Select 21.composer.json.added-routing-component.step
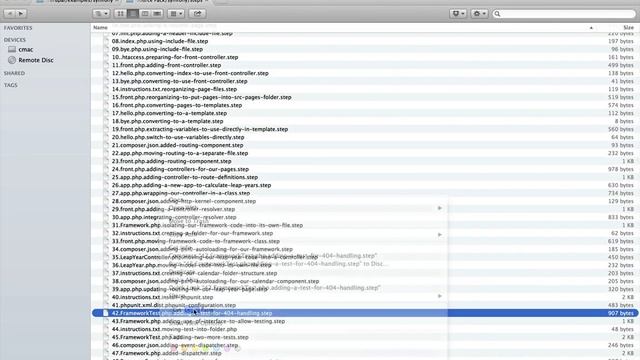Image resolution: width=640 pixels, height=360 pixels. [178, 145]
